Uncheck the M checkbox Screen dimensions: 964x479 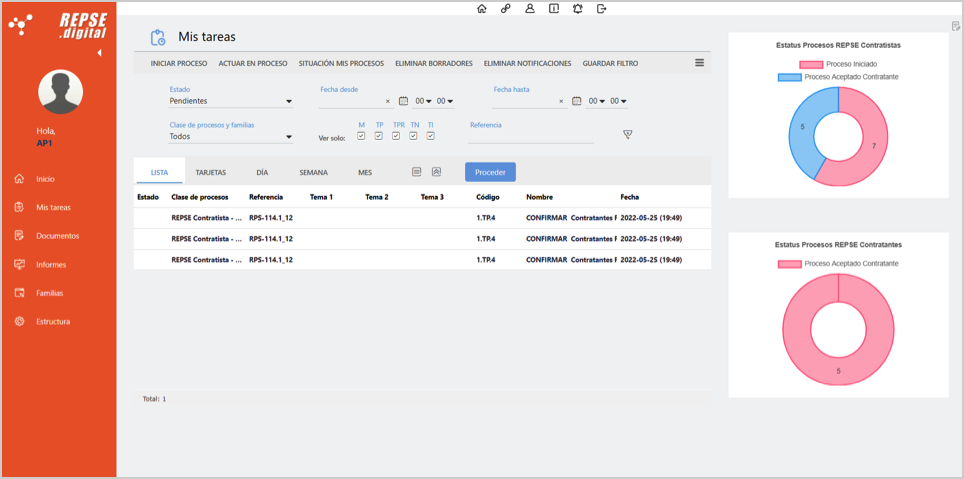click(x=362, y=136)
